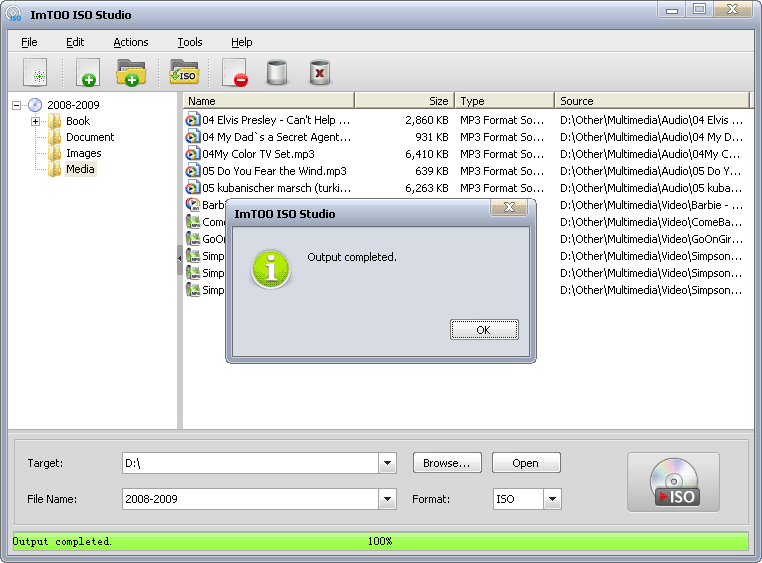The height and width of the screenshot is (563, 762).
Task: Click video icon of GoOnGir file row
Action: point(193,239)
